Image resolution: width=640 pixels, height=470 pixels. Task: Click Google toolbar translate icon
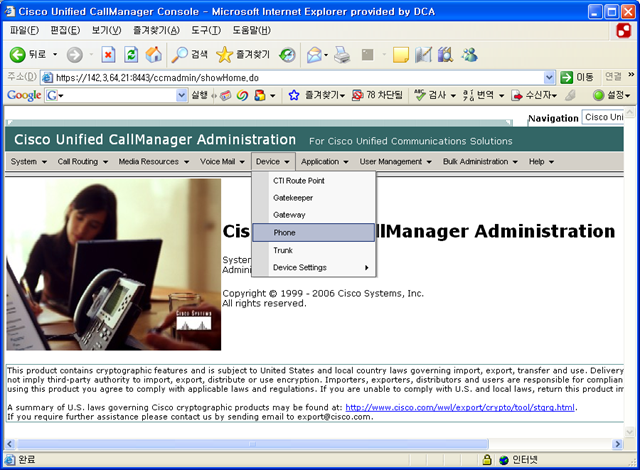point(468,95)
